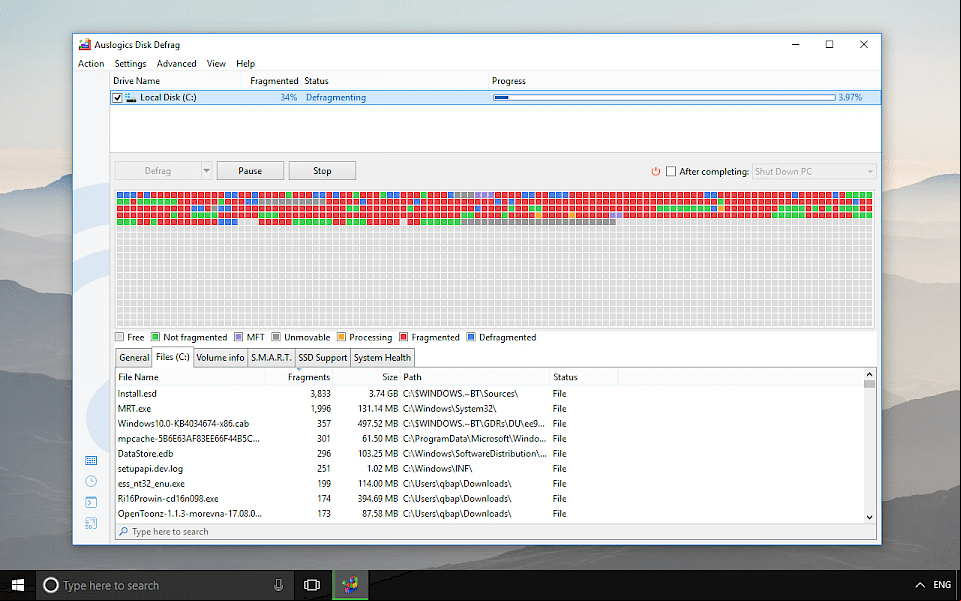Click the ENG language indicator in tray
The image size is (961, 601).
click(x=942, y=585)
